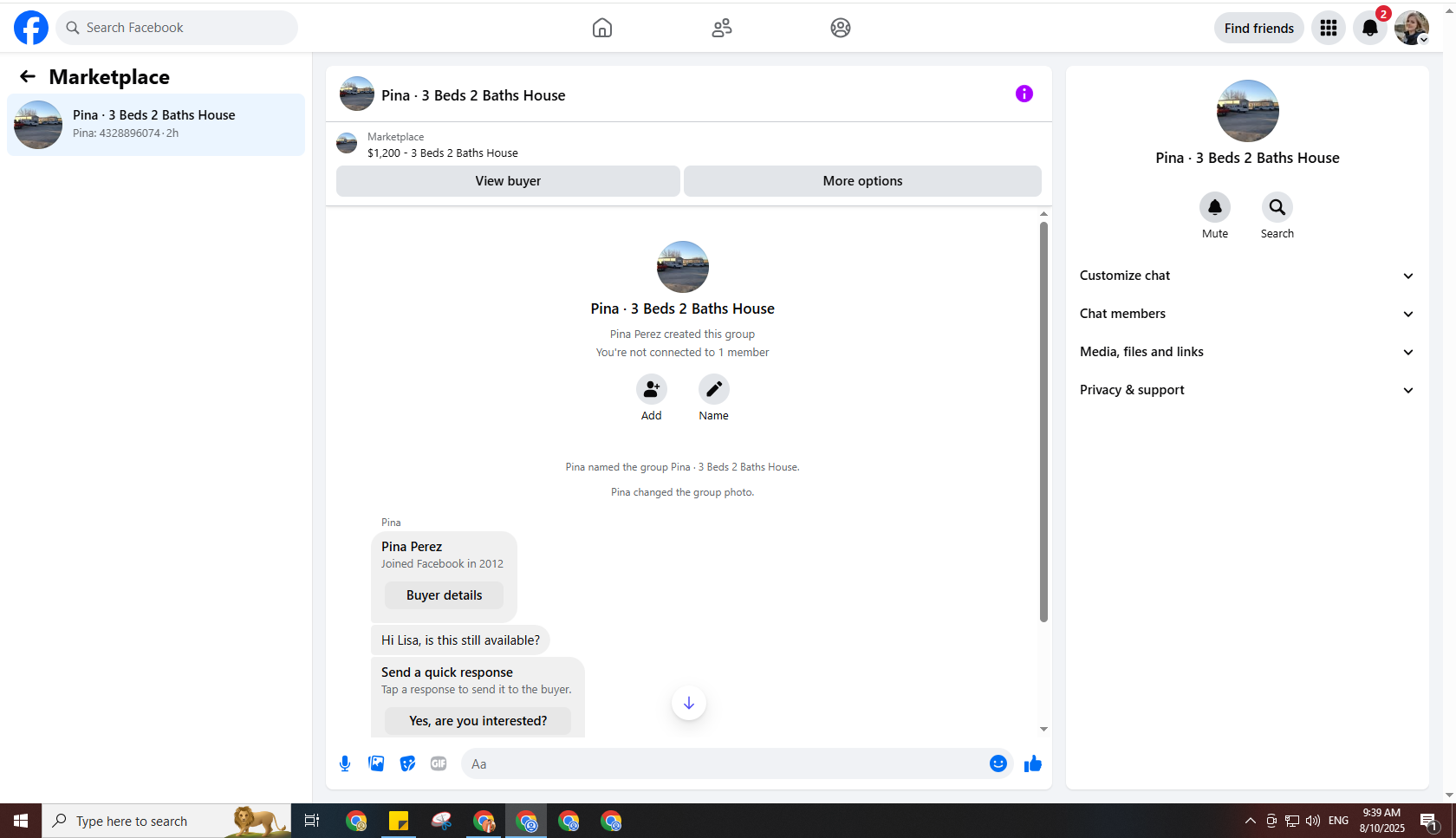Open the volume control in system tray
1456x838 pixels.
[1313, 821]
